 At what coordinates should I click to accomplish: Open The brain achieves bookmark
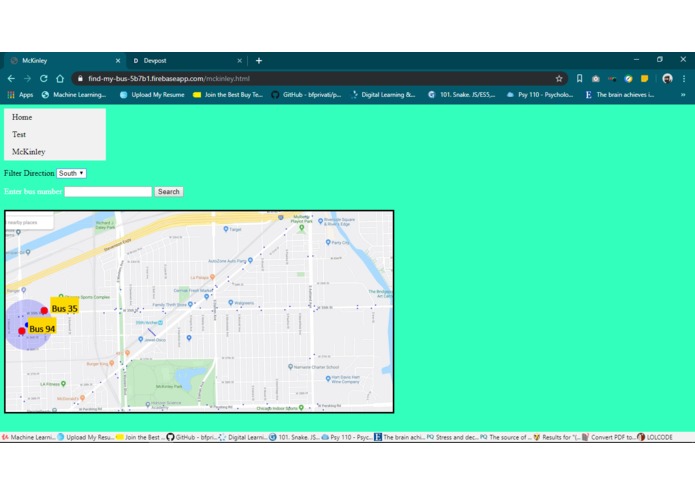click(620, 94)
